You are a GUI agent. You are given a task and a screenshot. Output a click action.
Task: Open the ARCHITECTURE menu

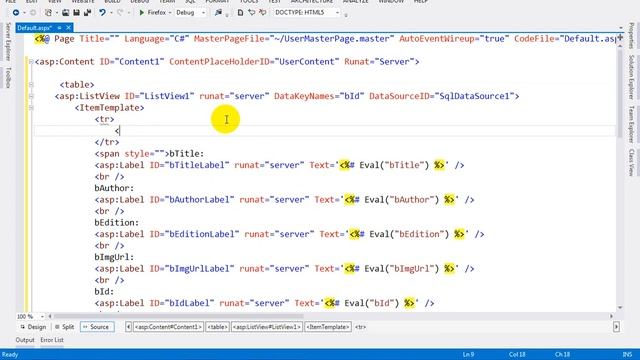click(311, 2)
